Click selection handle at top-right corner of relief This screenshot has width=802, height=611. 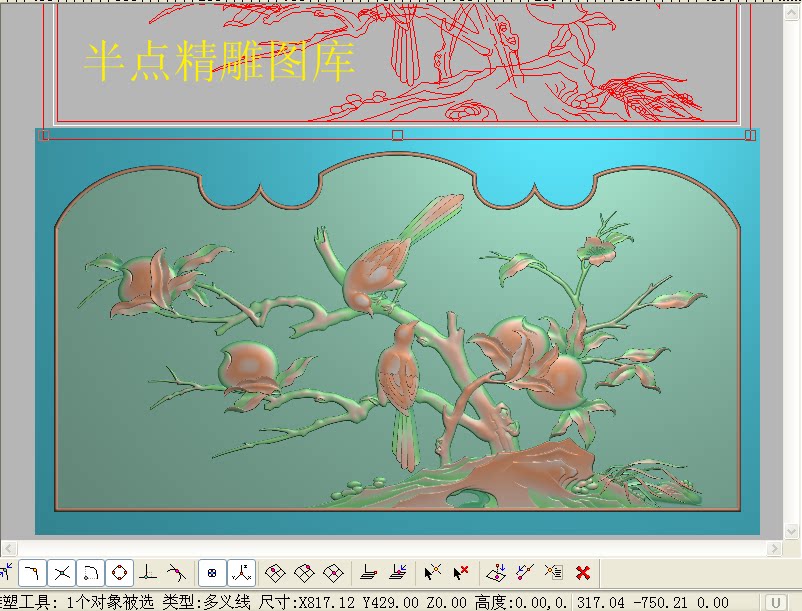tap(750, 135)
